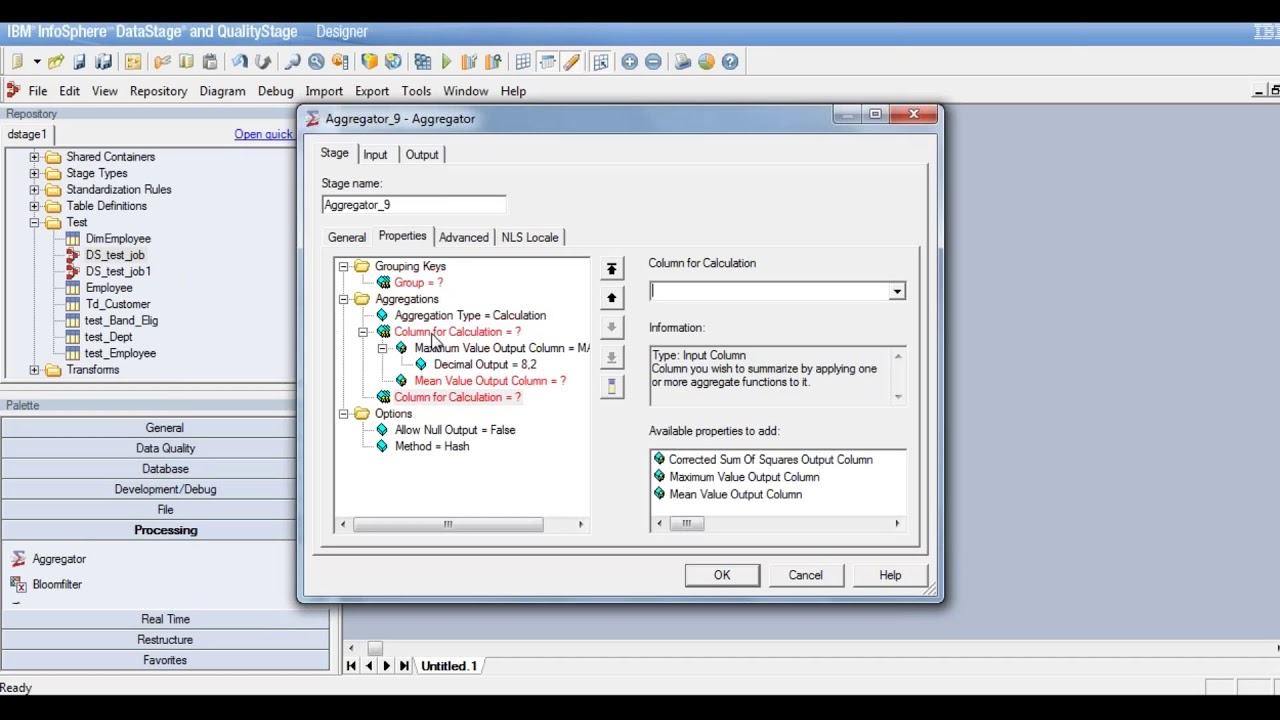Move selected property up arrow button
Image resolution: width=1280 pixels, height=720 pixels.
click(612, 298)
